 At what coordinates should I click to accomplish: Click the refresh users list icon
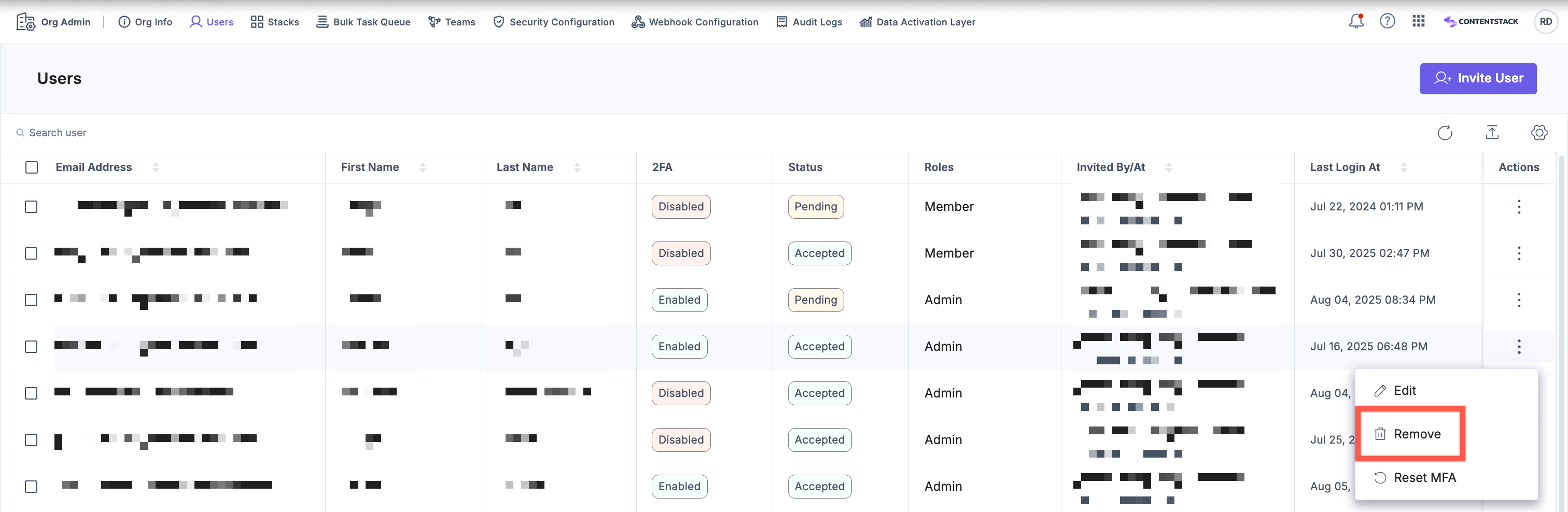[x=1445, y=133]
